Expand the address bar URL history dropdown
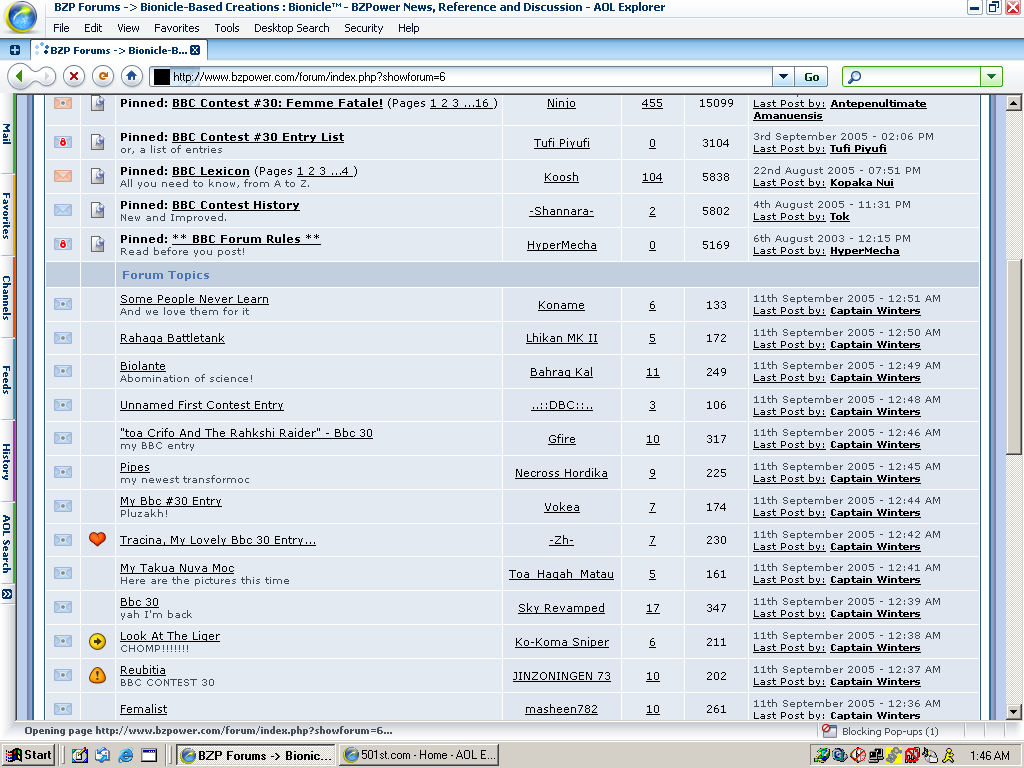Image resolution: width=1024 pixels, height=768 pixels. [783, 76]
